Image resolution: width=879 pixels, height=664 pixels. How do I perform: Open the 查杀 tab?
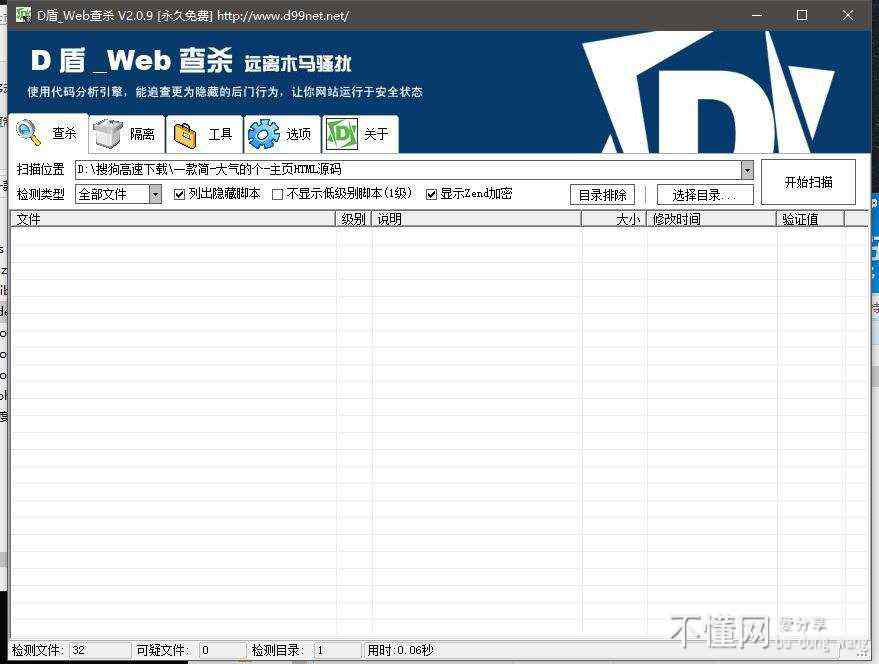[x=49, y=133]
